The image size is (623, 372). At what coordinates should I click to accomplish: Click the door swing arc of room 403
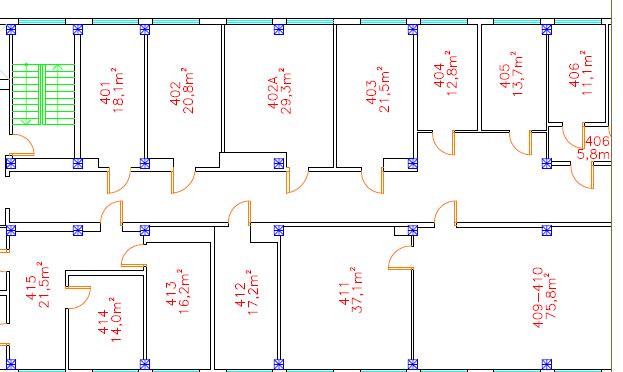tap(373, 181)
